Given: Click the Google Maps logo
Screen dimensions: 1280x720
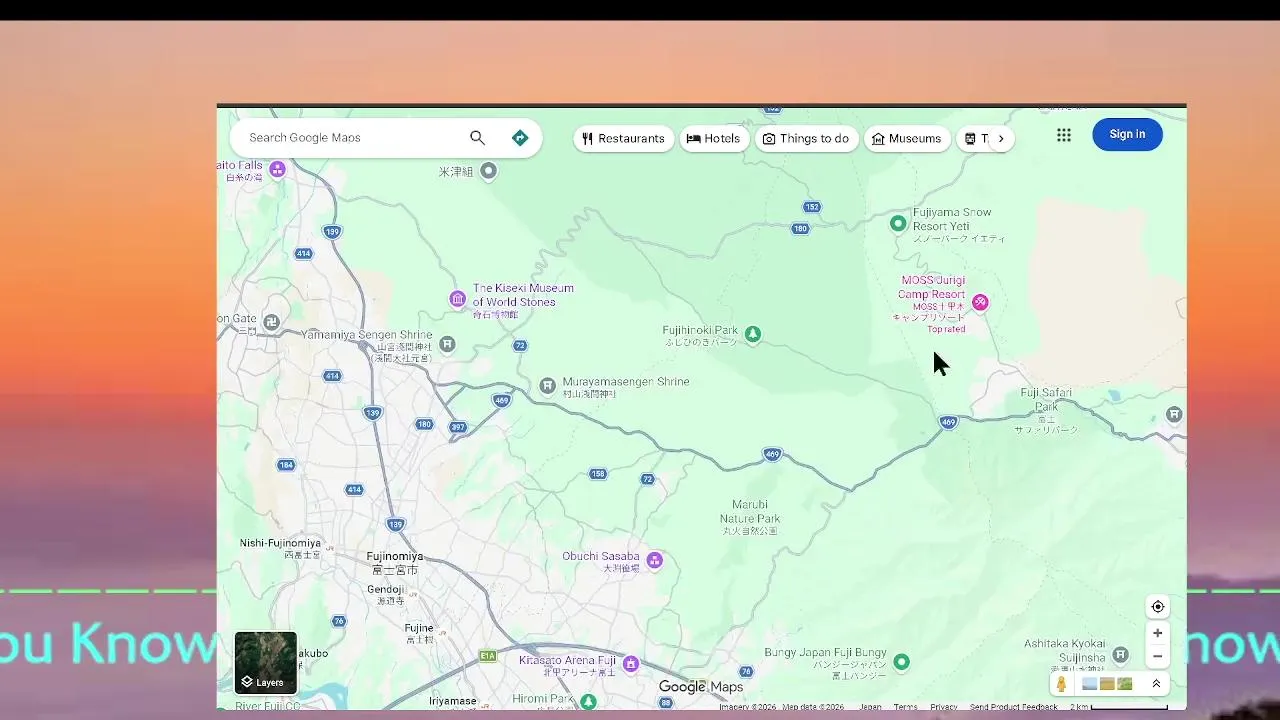Looking at the screenshot, I should pos(700,687).
